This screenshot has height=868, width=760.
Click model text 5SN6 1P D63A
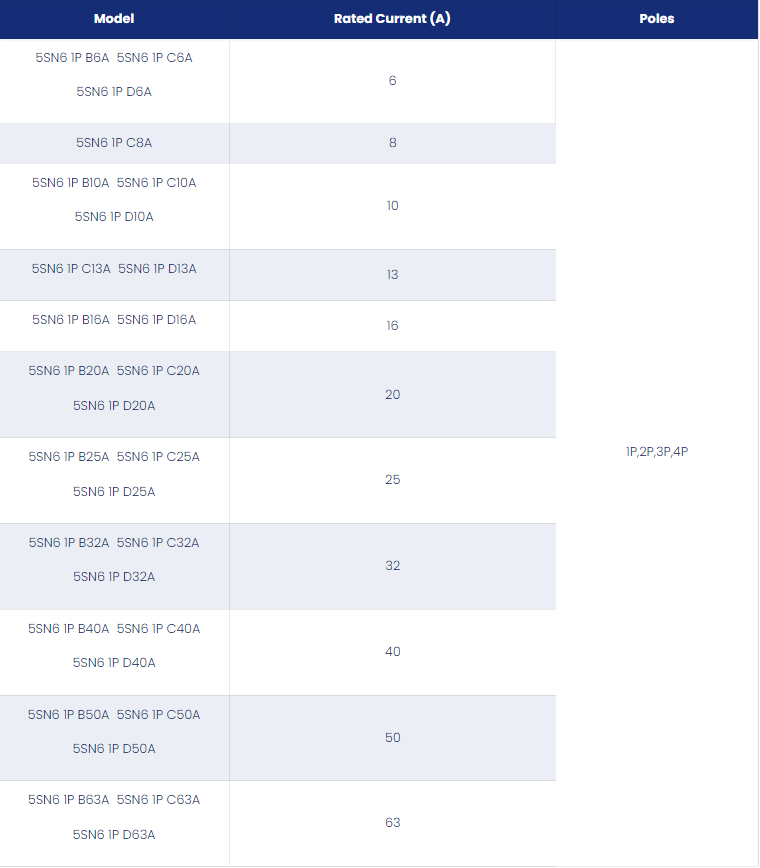114,834
